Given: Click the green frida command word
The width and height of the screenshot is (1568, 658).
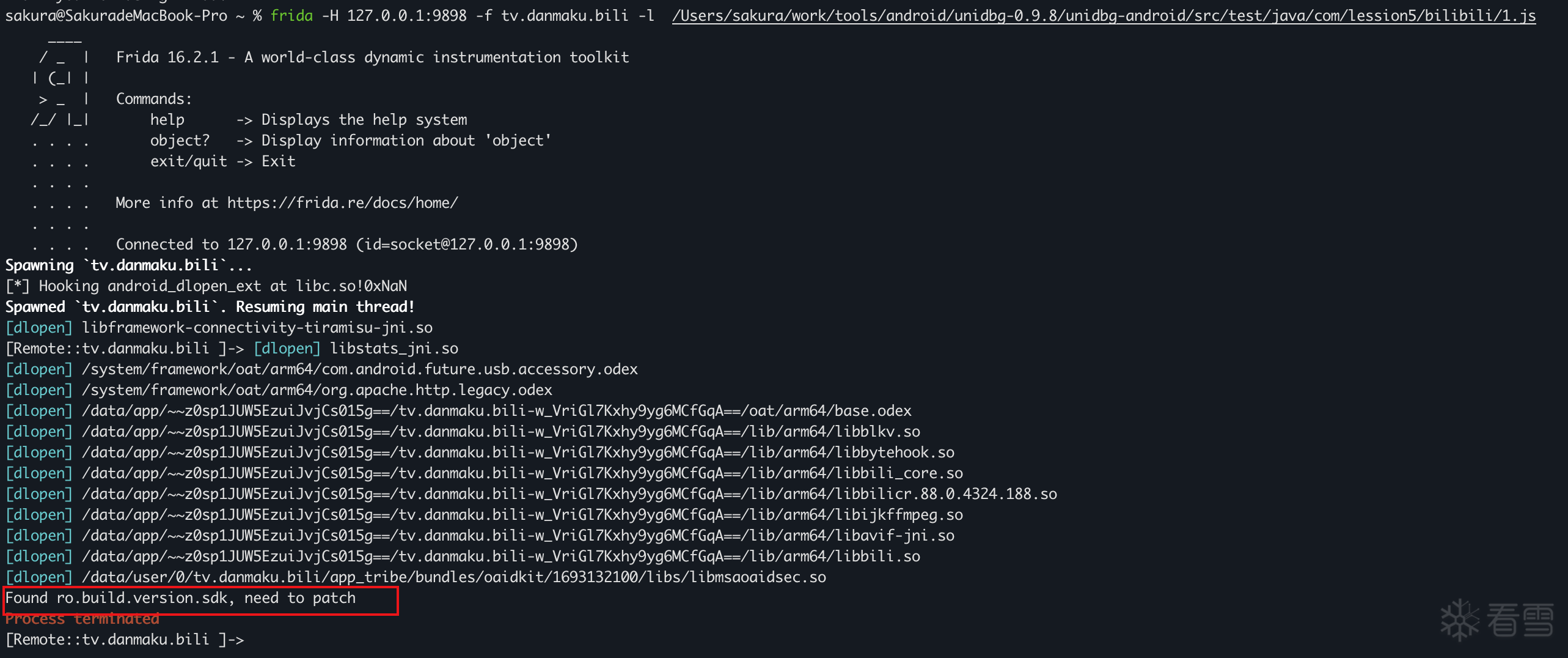Looking at the screenshot, I should [x=291, y=15].
